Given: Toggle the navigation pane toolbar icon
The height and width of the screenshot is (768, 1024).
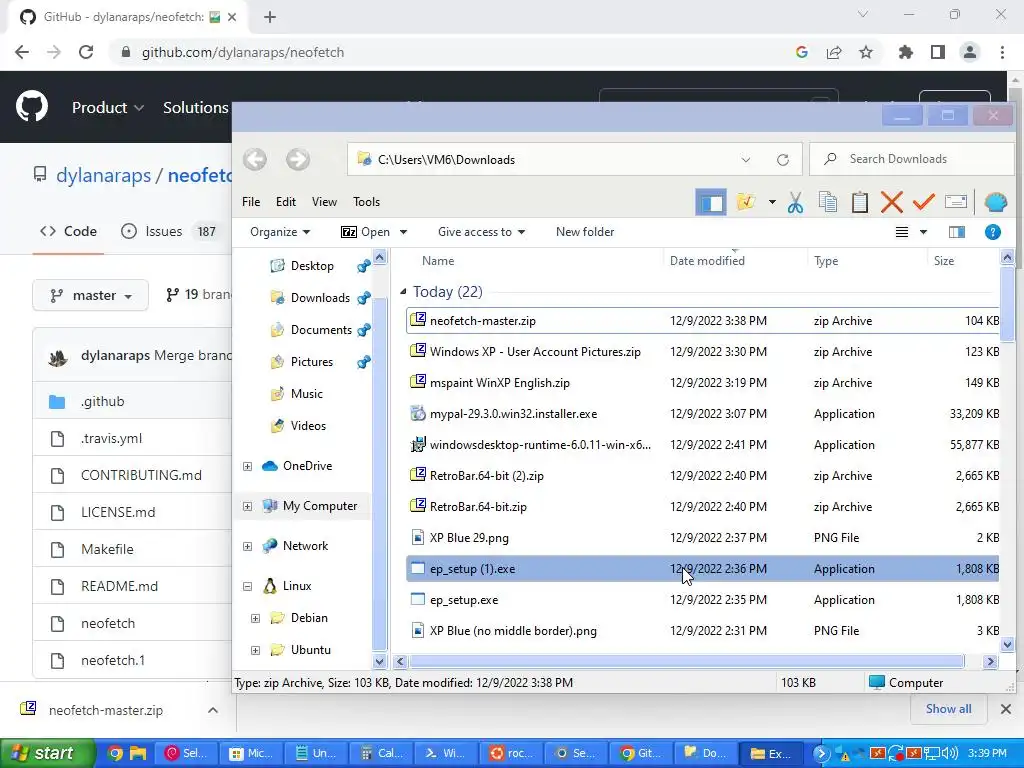Looking at the screenshot, I should 711,202.
